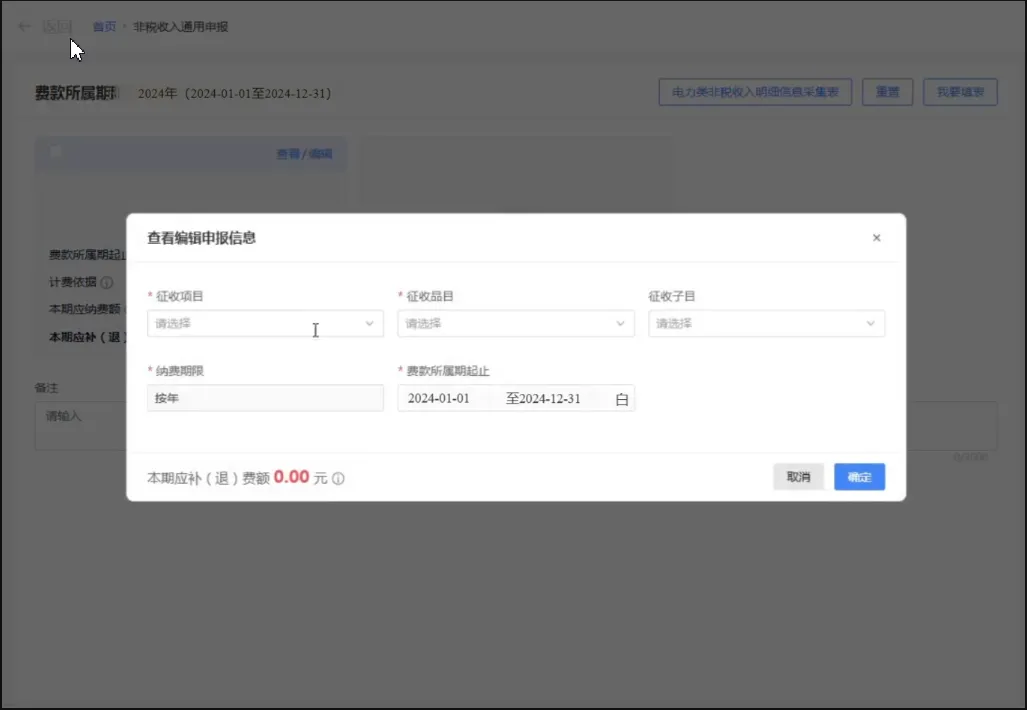Select 非税收入通用申报 breadcrumb item
Screen dimensions: 1027x710
click(x=180, y=27)
